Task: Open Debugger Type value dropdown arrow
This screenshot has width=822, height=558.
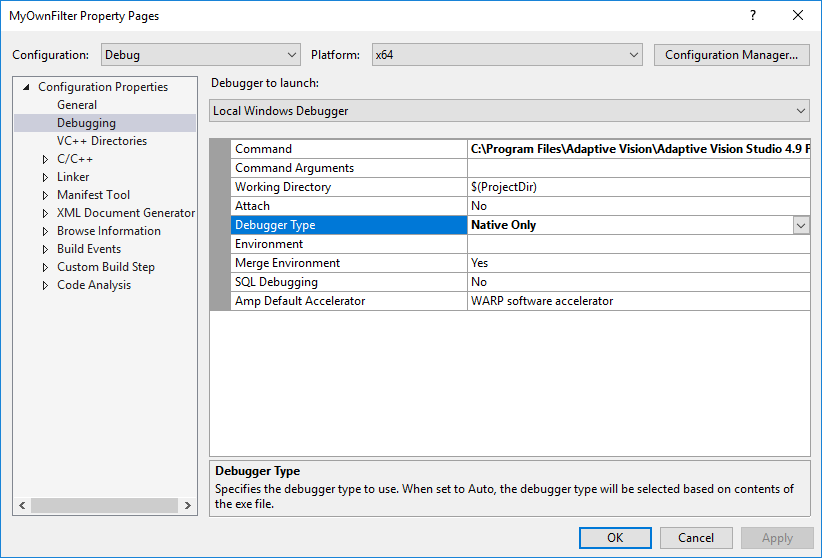Action: (801, 226)
